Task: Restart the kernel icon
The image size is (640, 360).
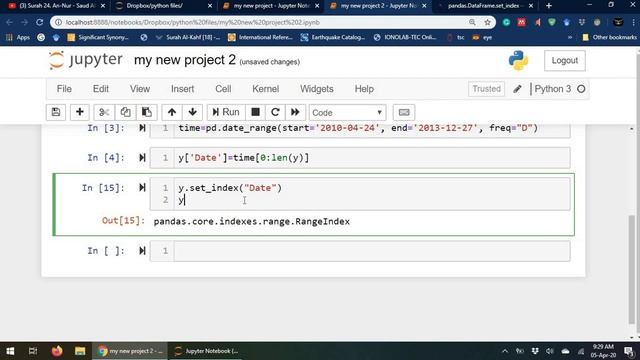Action: (x=275, y=112)
